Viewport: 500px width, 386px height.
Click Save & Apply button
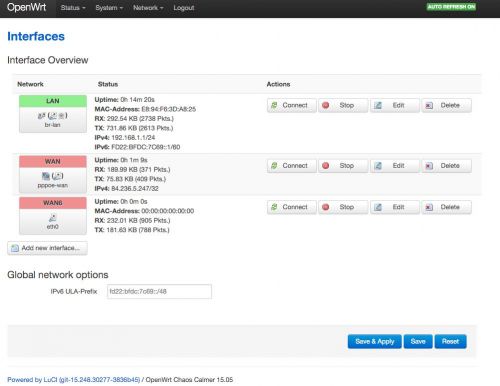[375, 341]
